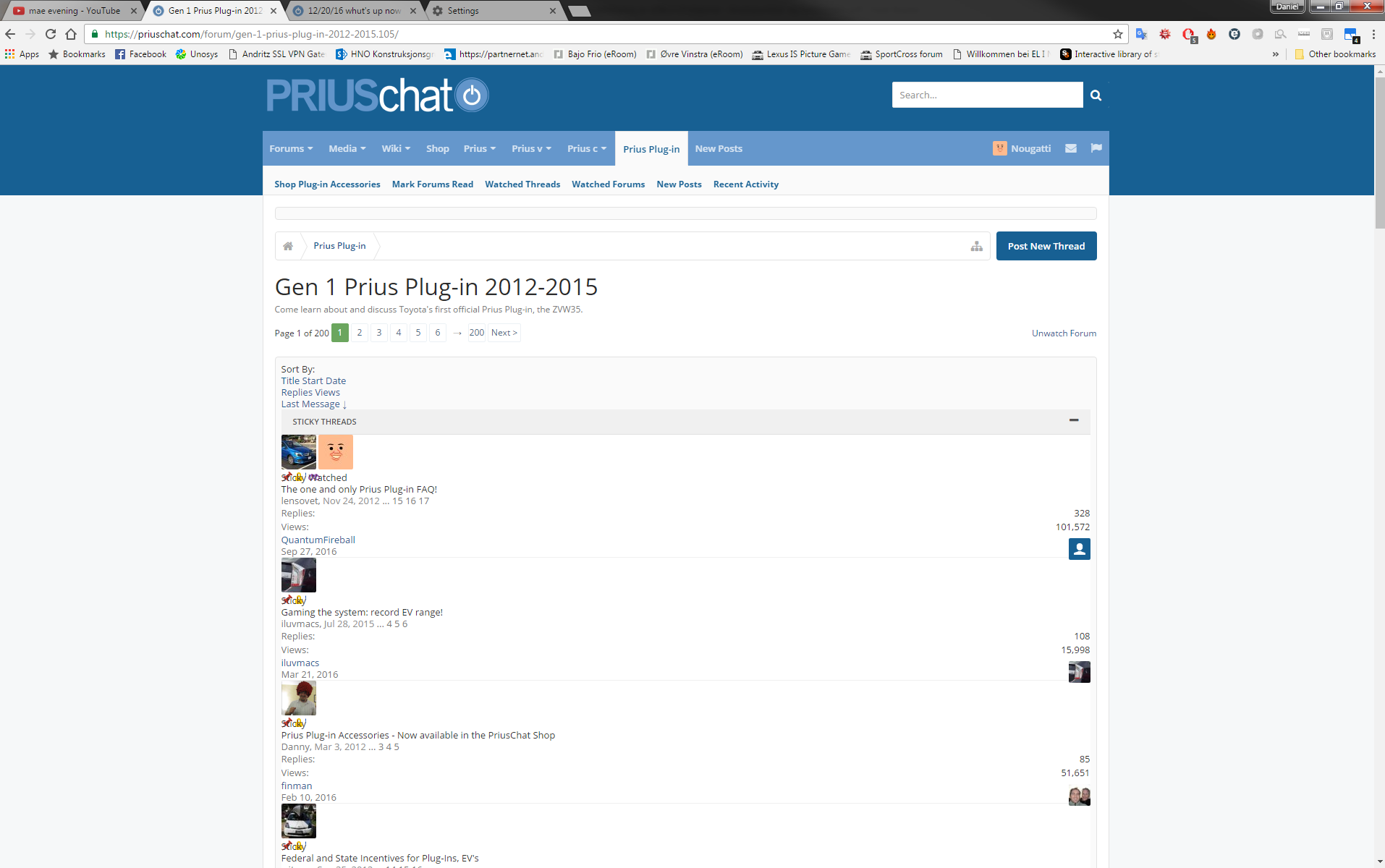Click the Nougatti avatar icon in the navbar
The image size is (1385, 868).
999,148
